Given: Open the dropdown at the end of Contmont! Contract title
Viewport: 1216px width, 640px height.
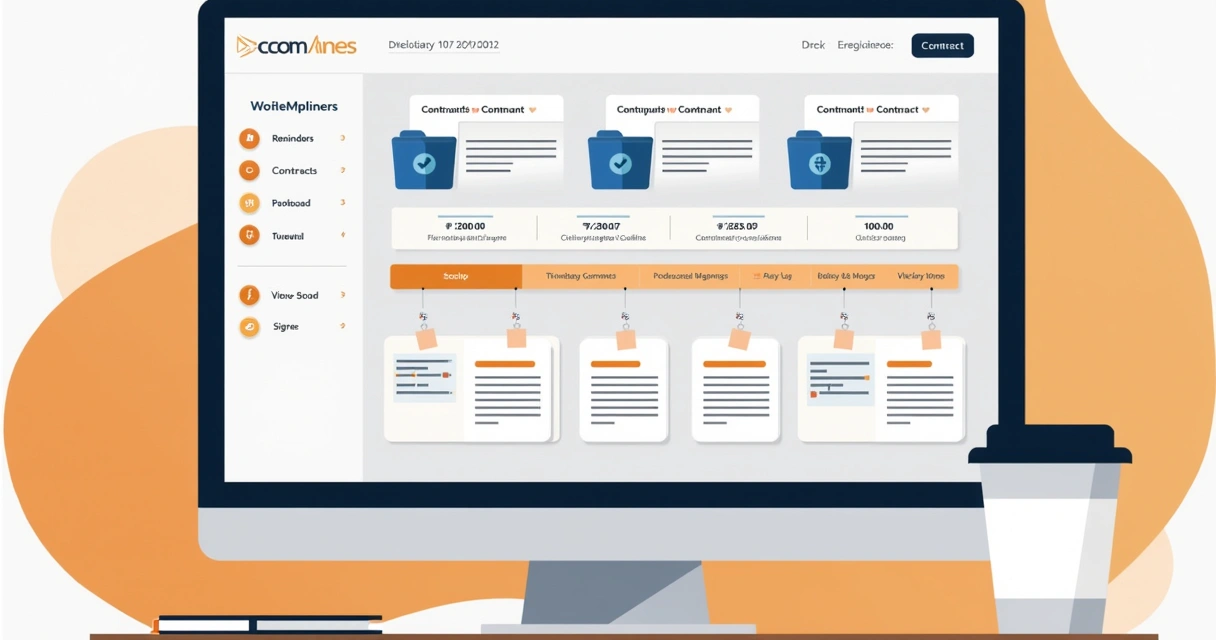Looking at the screenshot, I should pyautogui.click(x=926, y=110).
